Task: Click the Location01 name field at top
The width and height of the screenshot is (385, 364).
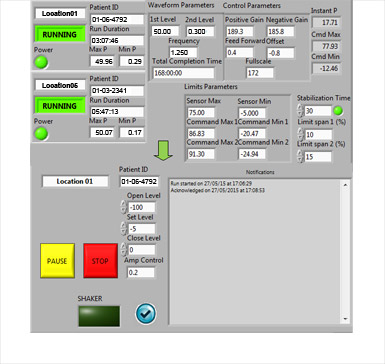Action: pos(60,13)
